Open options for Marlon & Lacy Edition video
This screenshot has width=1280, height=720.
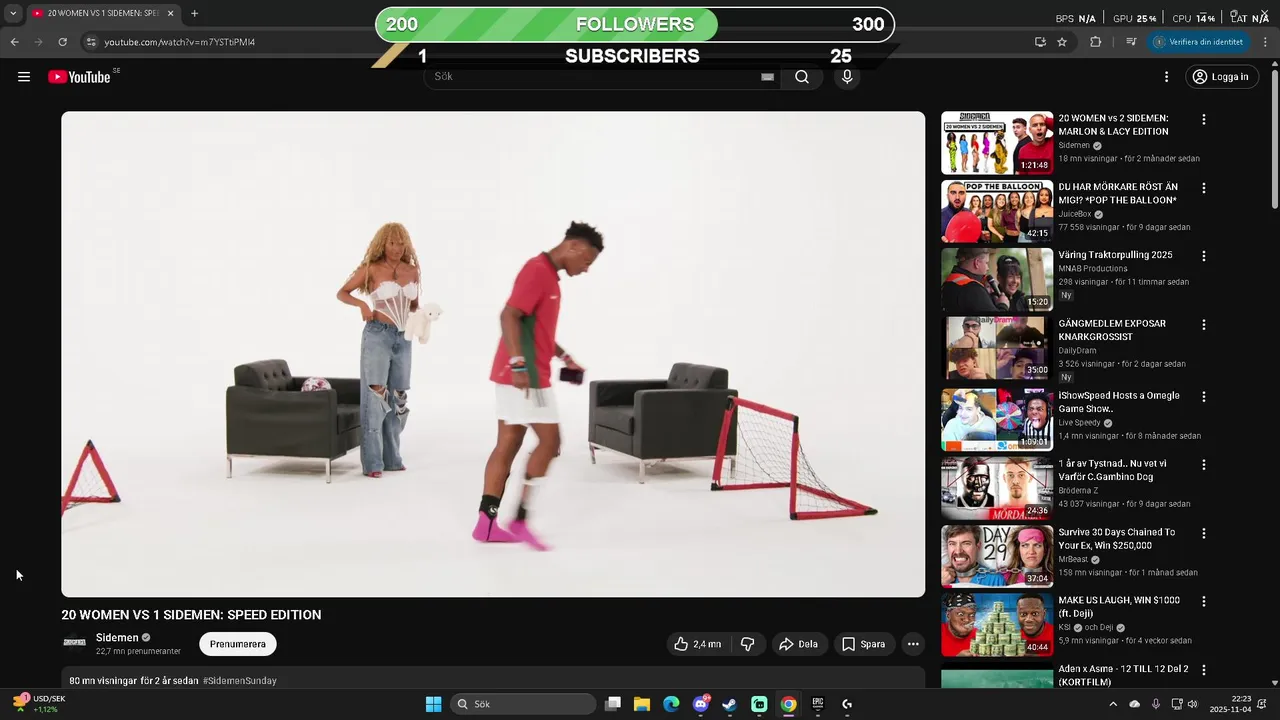click(x=1204, y=119)
